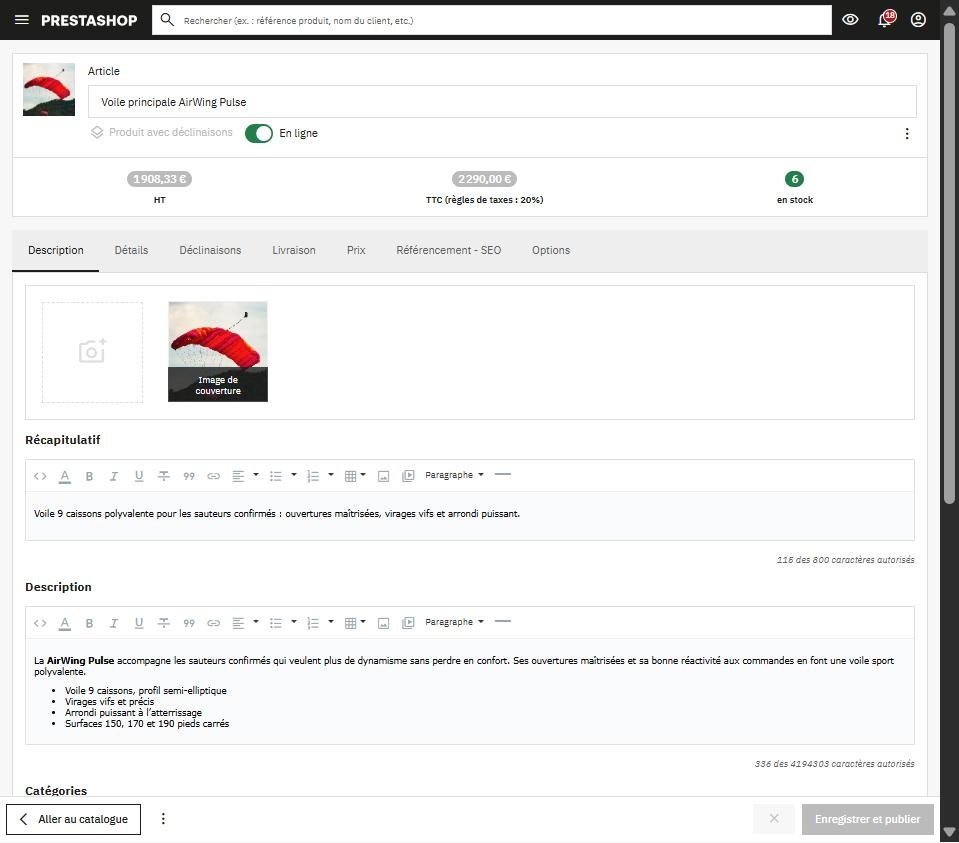The image size is (959, 843).
Task: Click add image placeholder with camera
Action: point(92,352)
